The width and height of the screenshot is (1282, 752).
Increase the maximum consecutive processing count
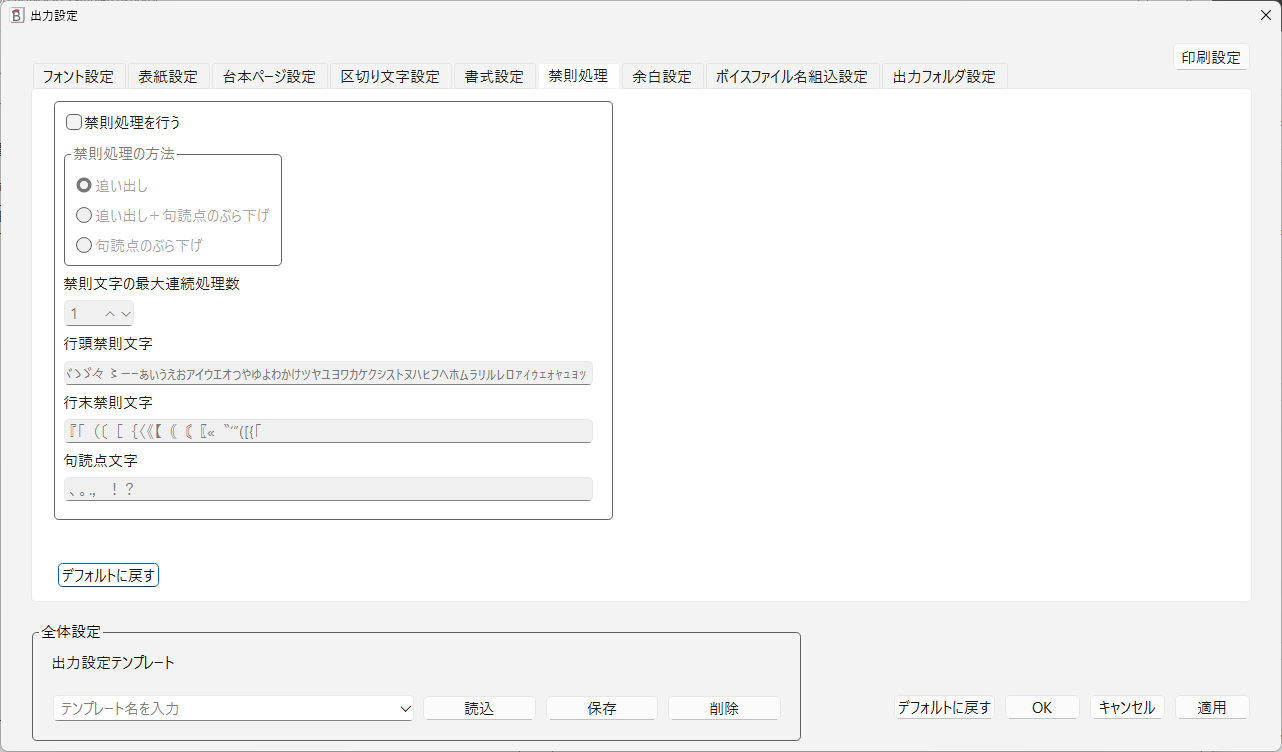click(112, 313)
